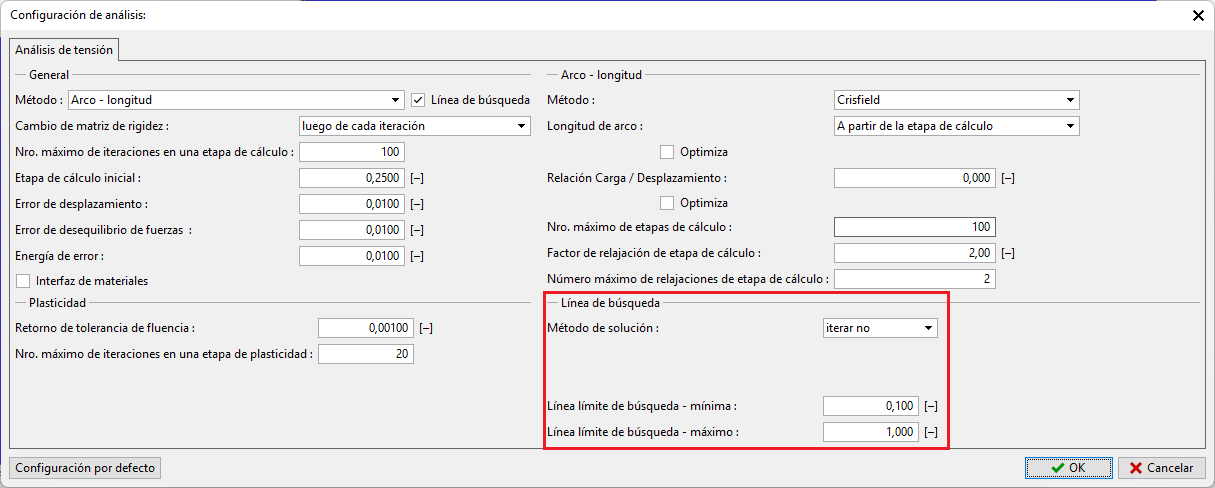The image size is (1215, 488).
Task: Select the Análisis de tensión tab
Action: pyautogui.click(x=65, y=49)
